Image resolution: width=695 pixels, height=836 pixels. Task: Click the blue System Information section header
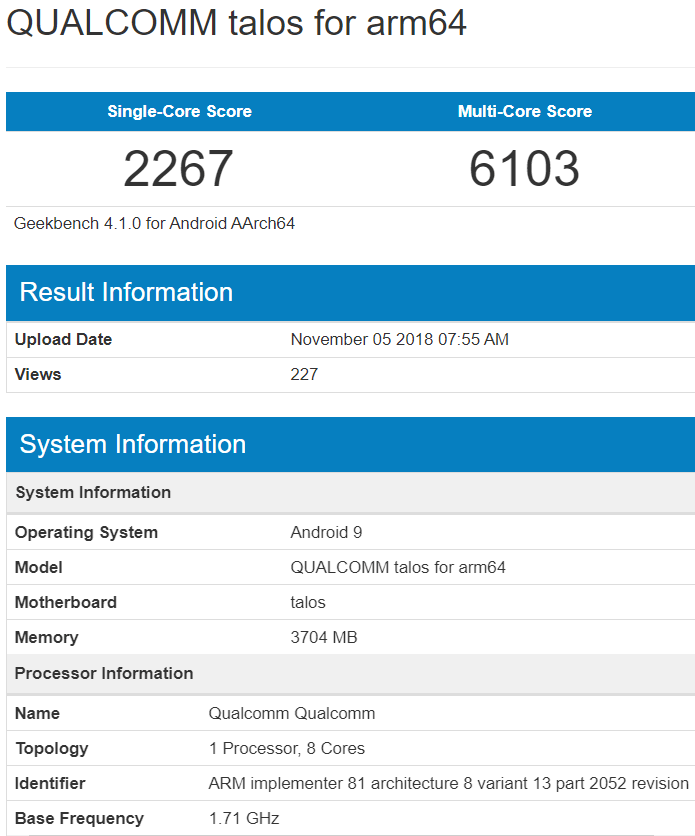(x=350, y=445)
